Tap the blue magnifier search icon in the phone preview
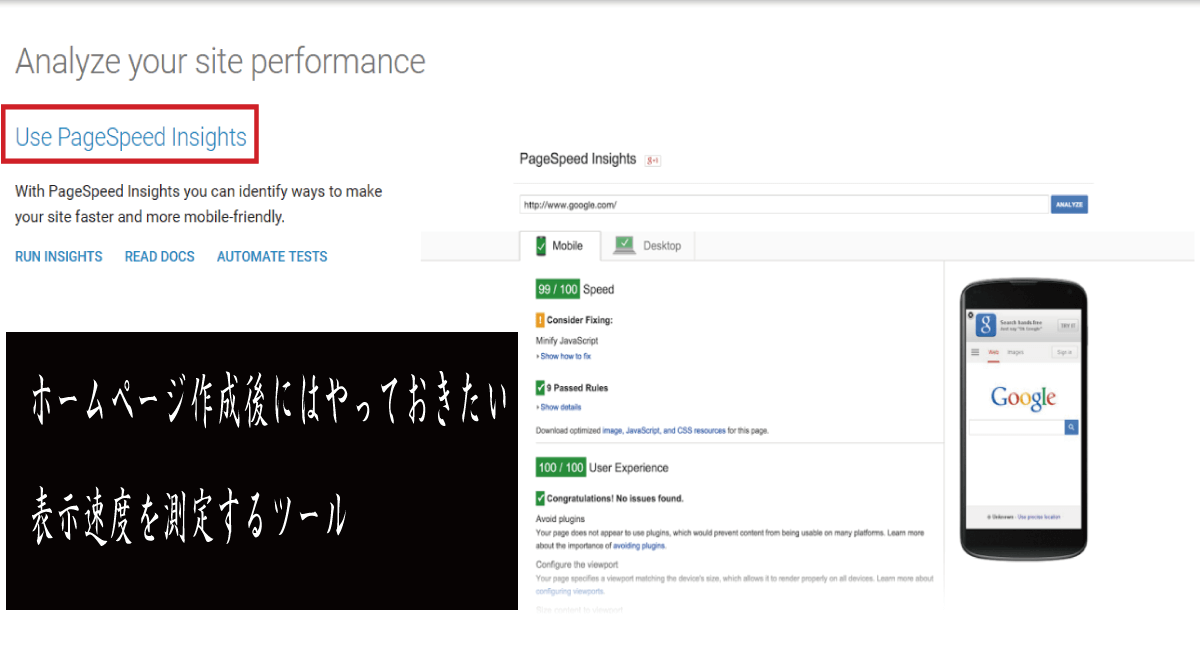Screen dimensions: 1200x650 pyautogui.click(x=1070, y=427)
